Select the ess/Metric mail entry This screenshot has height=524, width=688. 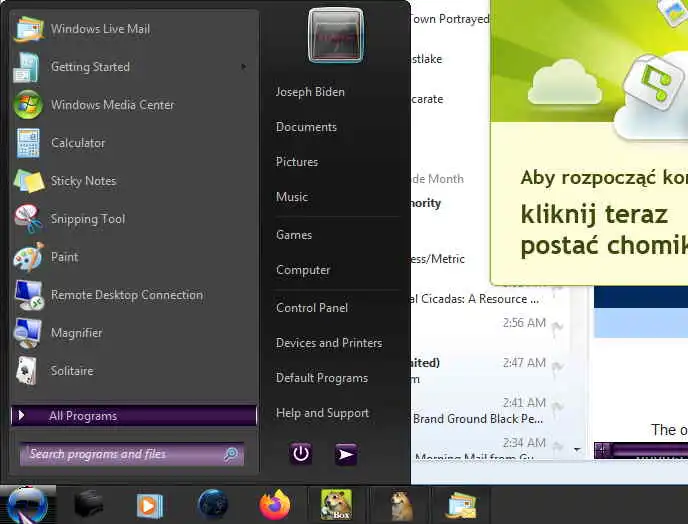click(x=438, y=259)
